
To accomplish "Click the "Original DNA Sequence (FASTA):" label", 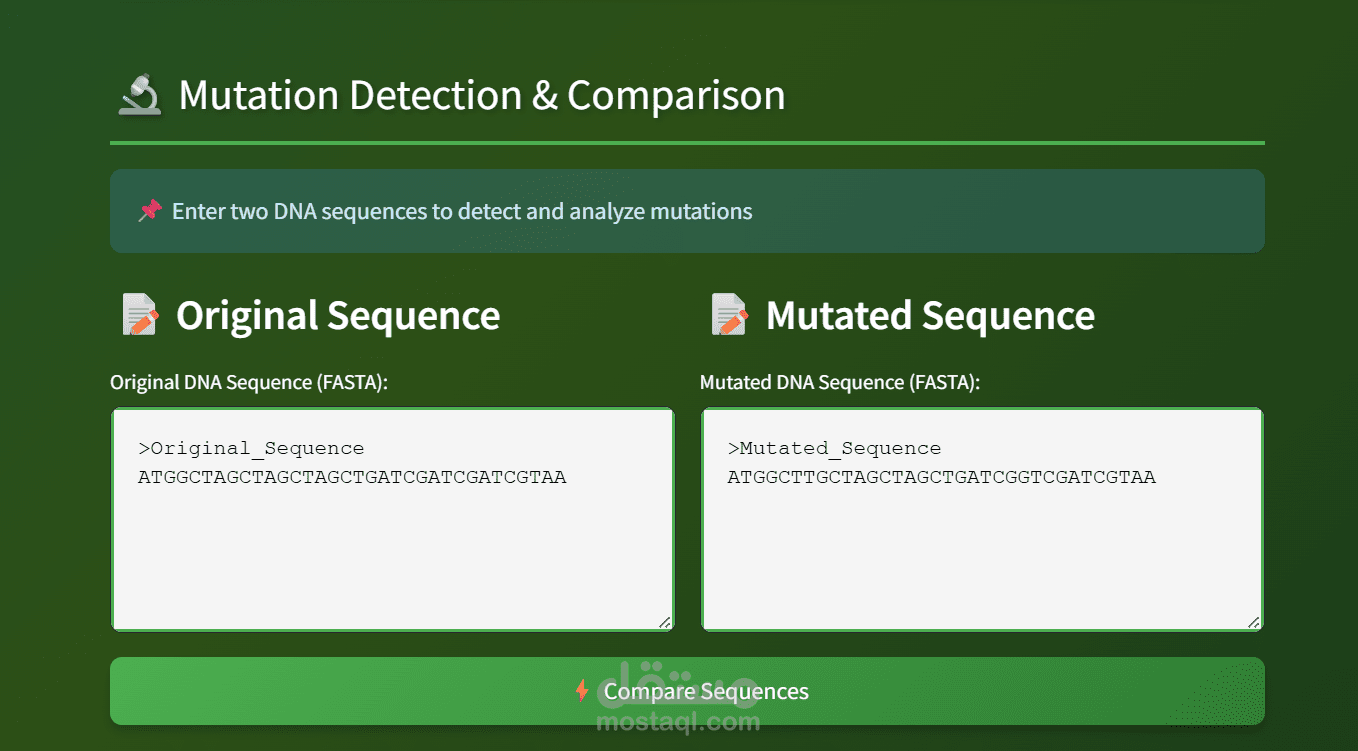I will coord(249,383).
